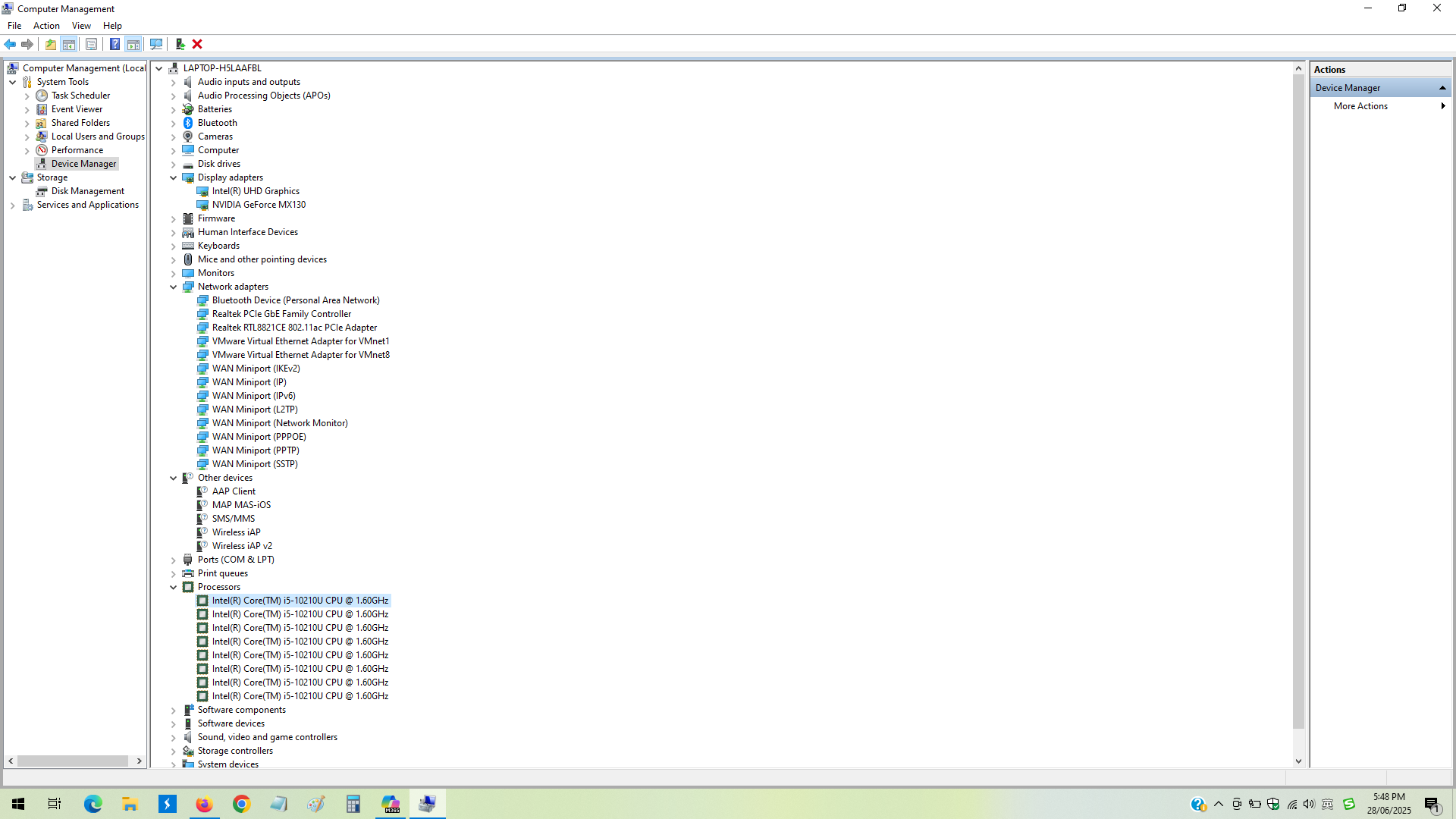The height and width of the screenshot is (819, 1456).
Task: Click More Actions in Actions pane
Action: tap(1360, 106)
